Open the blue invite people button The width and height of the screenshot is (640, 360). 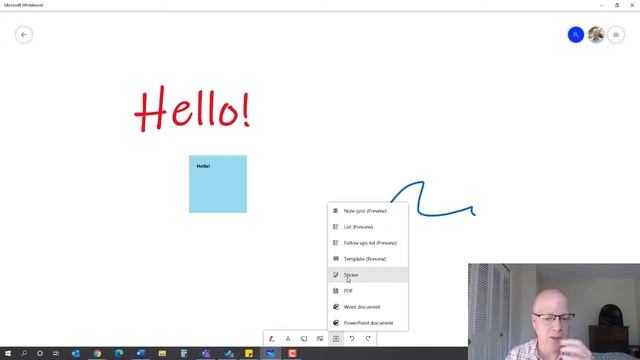(x=576, y=35)
